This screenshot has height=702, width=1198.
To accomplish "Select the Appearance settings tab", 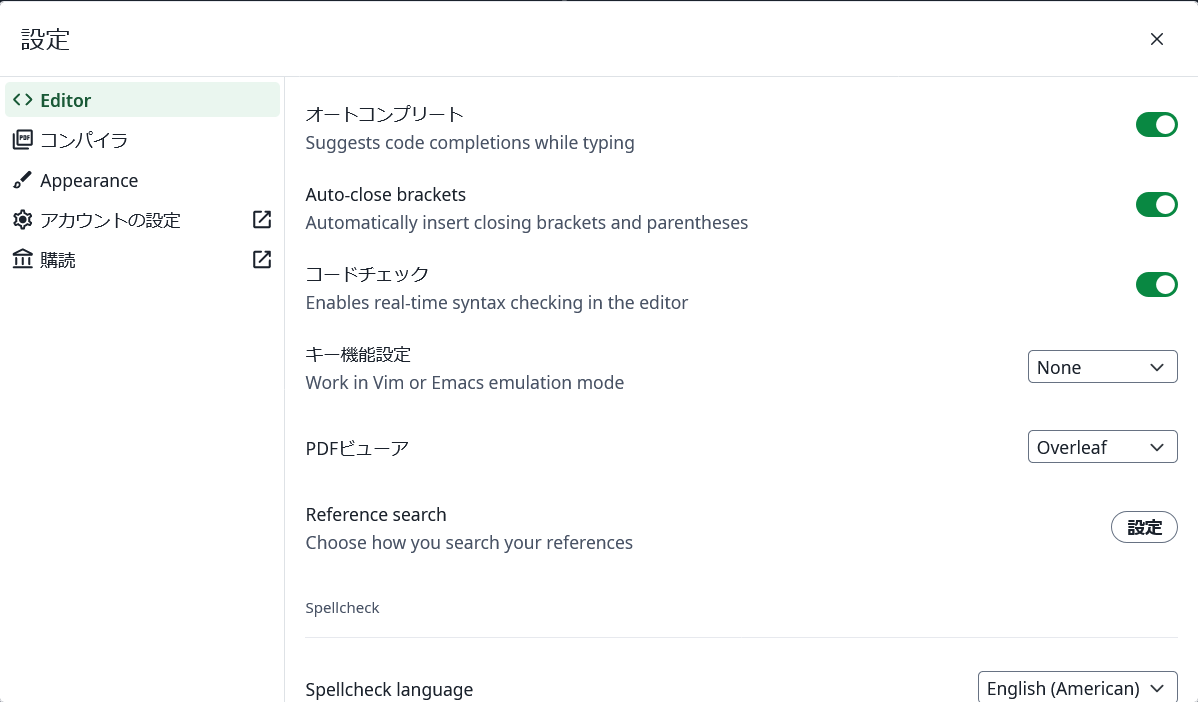I will 89,180.
